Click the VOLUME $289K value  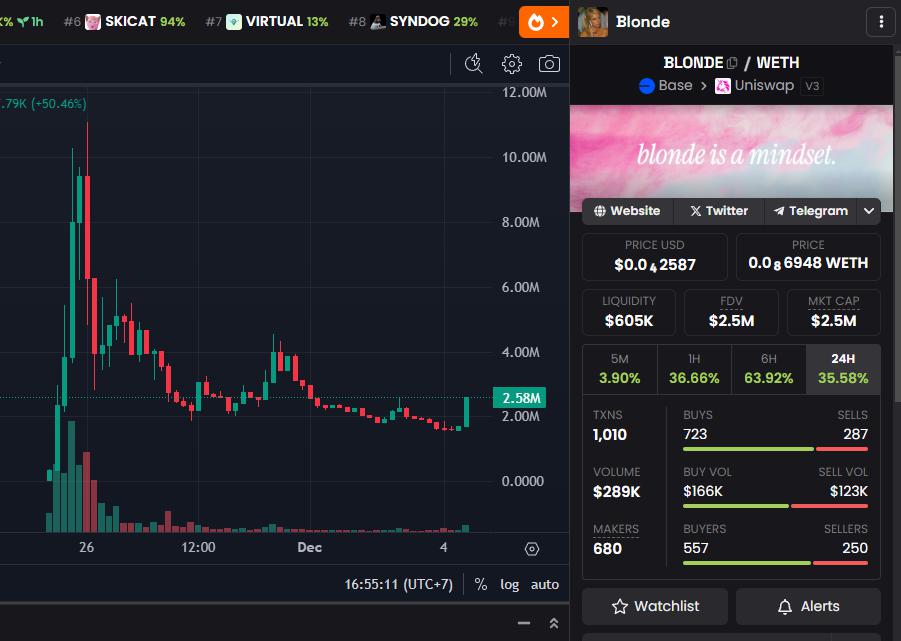point(617,492)
